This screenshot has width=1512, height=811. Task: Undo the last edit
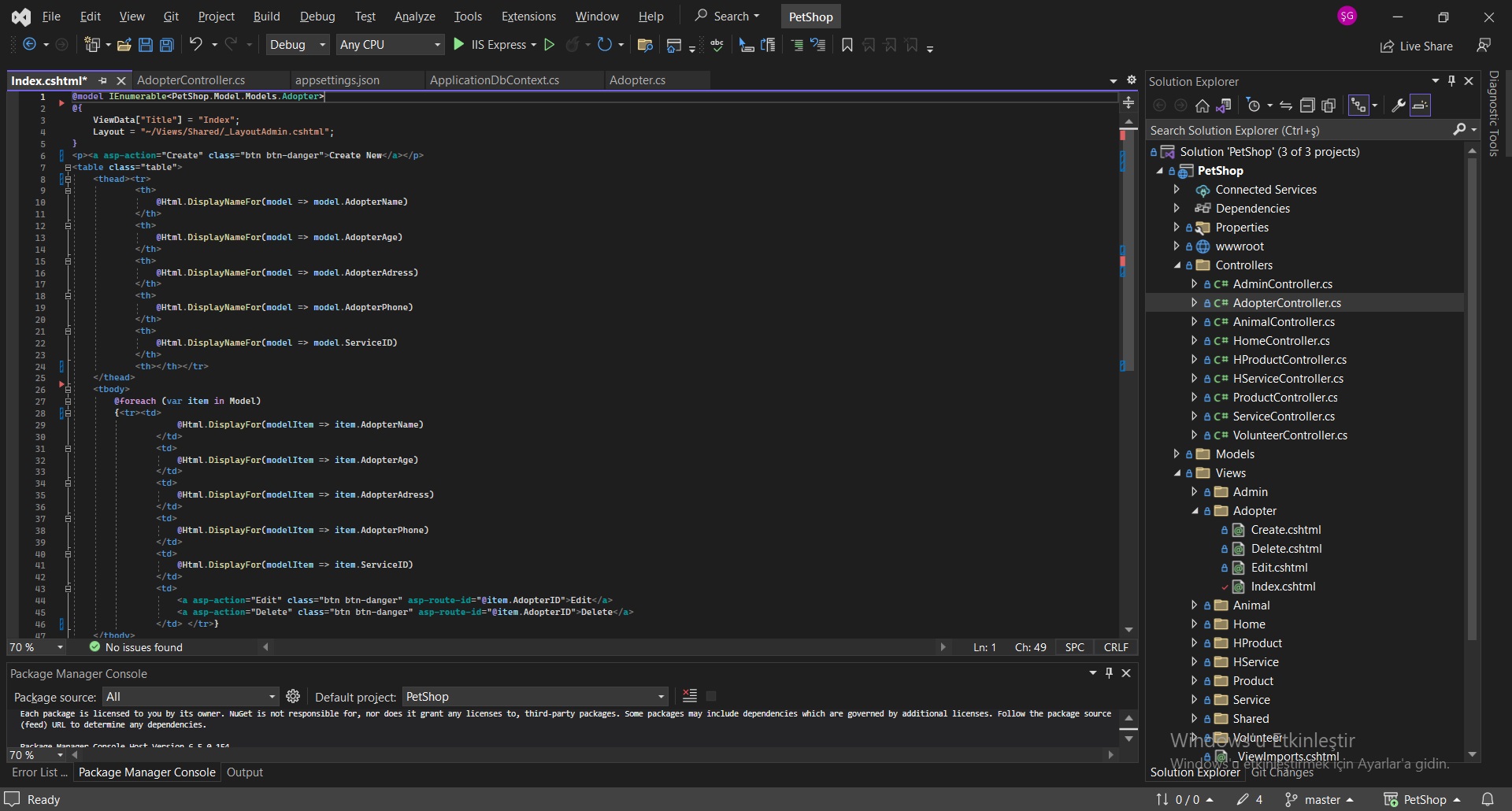point(196,45)
